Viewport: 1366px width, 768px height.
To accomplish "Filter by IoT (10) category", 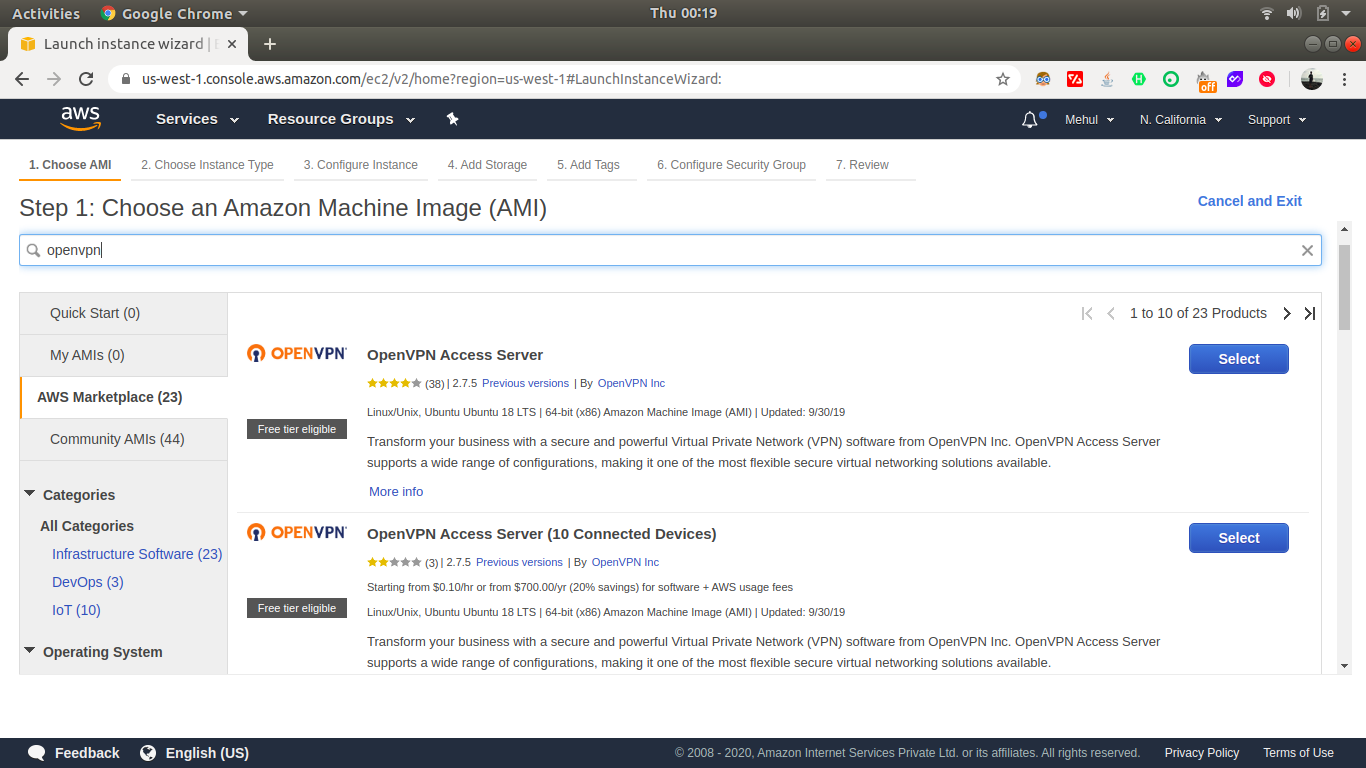I will [x=76, y=610].
